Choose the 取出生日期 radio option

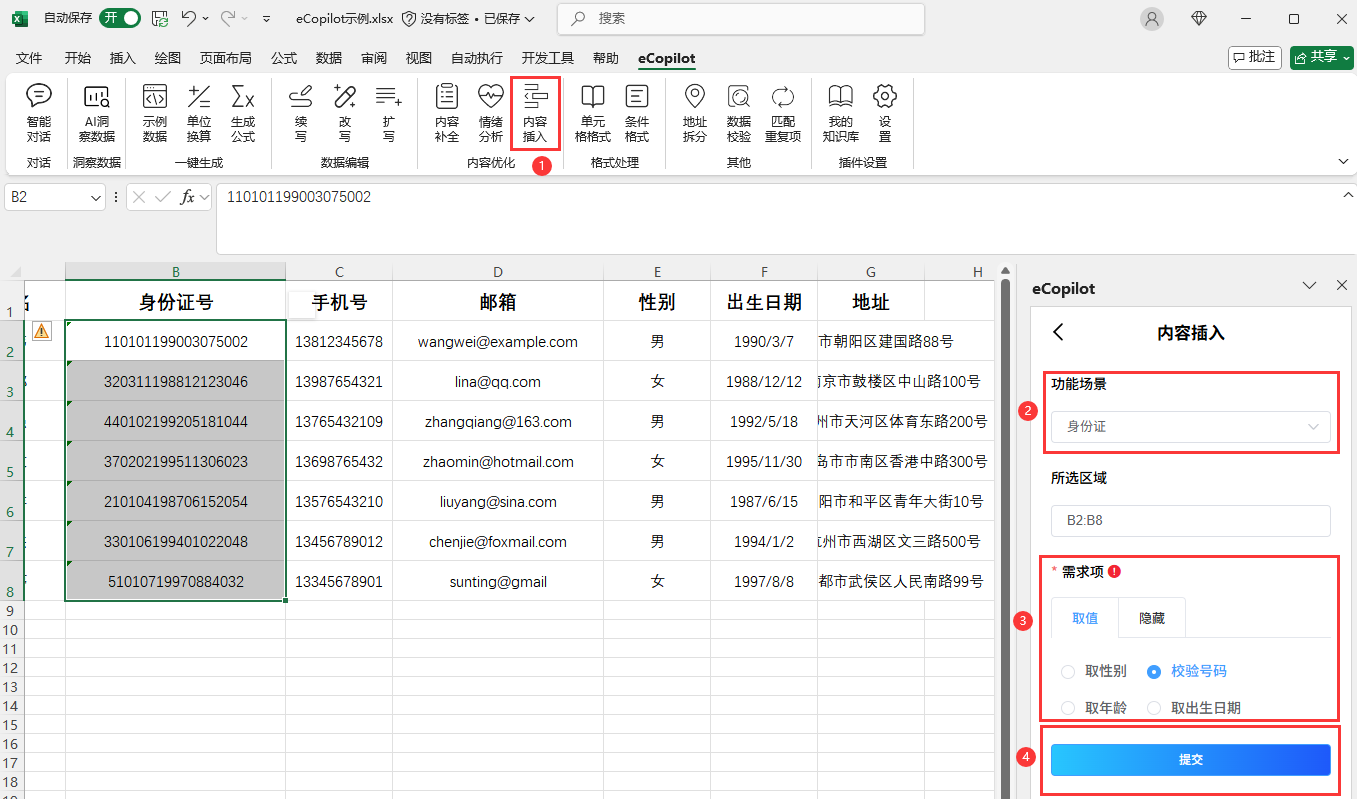coord(1154,707)
